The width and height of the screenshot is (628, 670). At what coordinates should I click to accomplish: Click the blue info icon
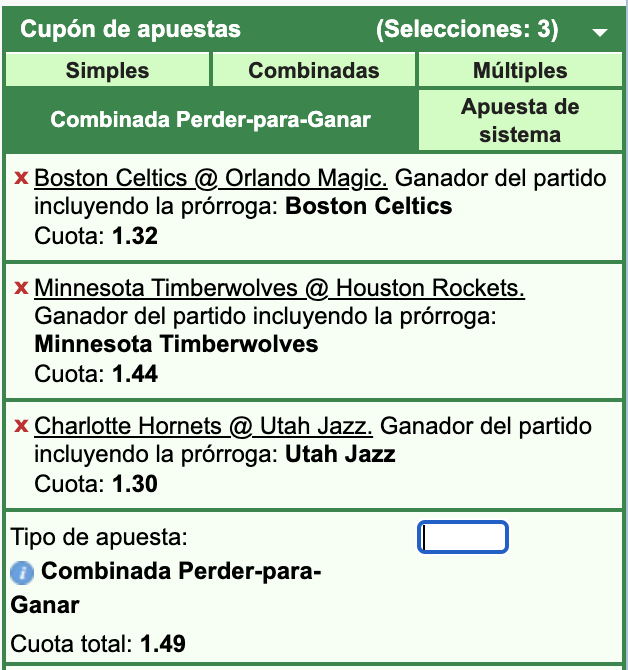tap(22, 573)
